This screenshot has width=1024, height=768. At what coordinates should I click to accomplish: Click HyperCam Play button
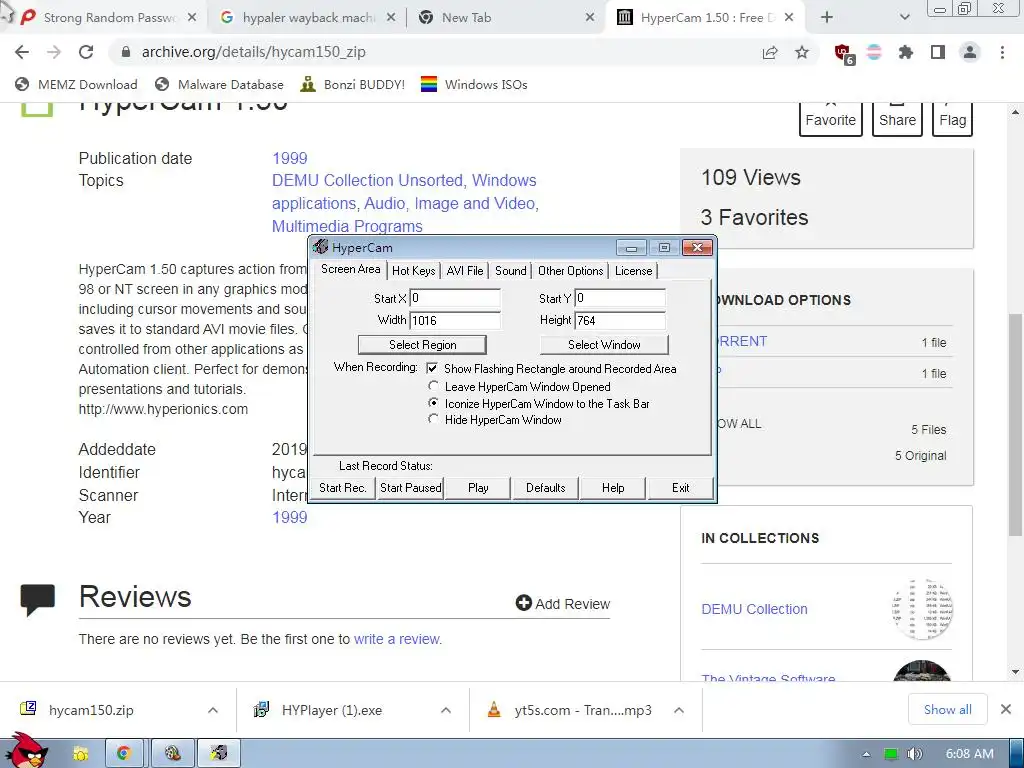[x=478, y=488]
